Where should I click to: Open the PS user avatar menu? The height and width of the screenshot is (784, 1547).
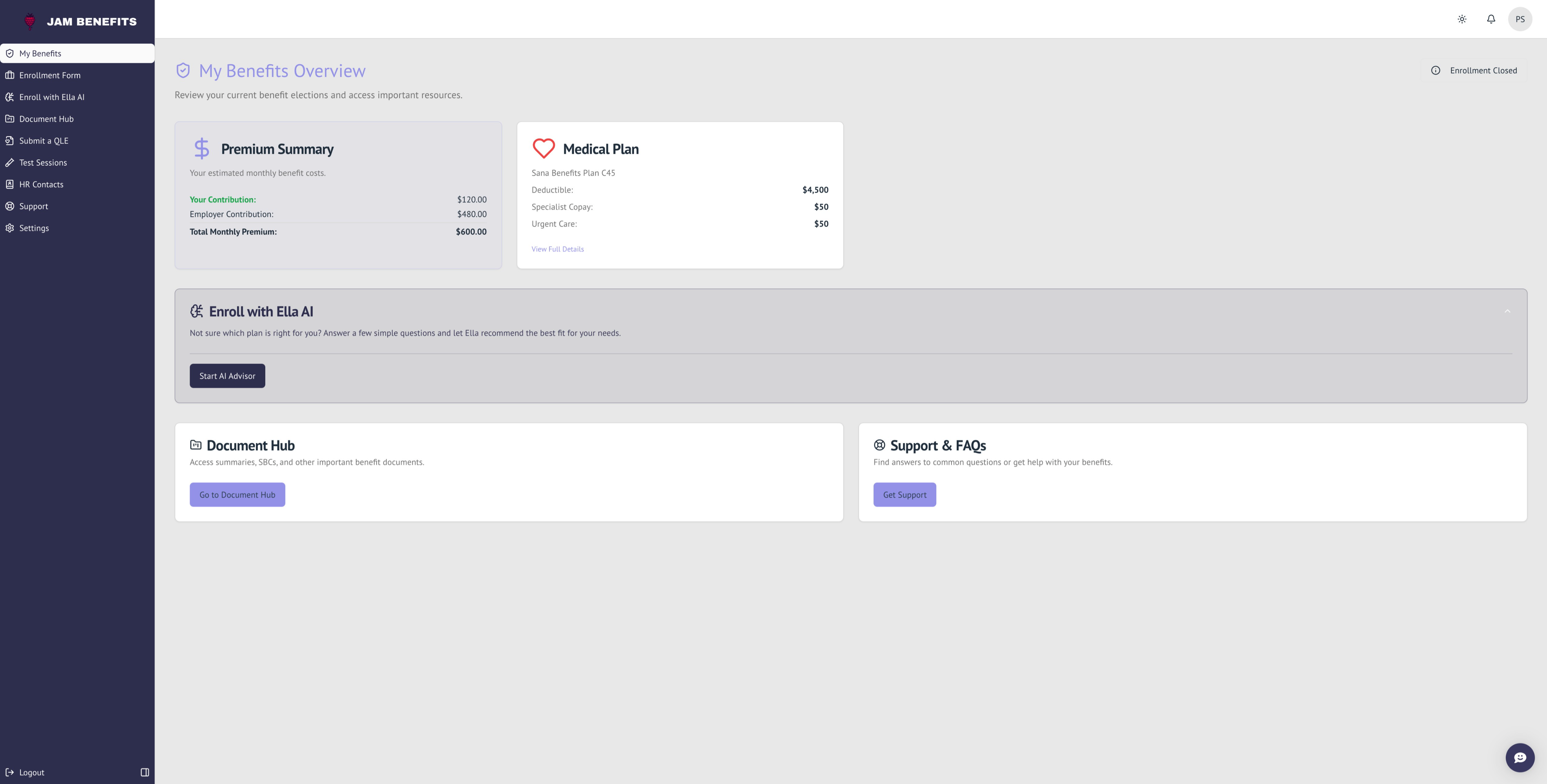pos(1520,19)
